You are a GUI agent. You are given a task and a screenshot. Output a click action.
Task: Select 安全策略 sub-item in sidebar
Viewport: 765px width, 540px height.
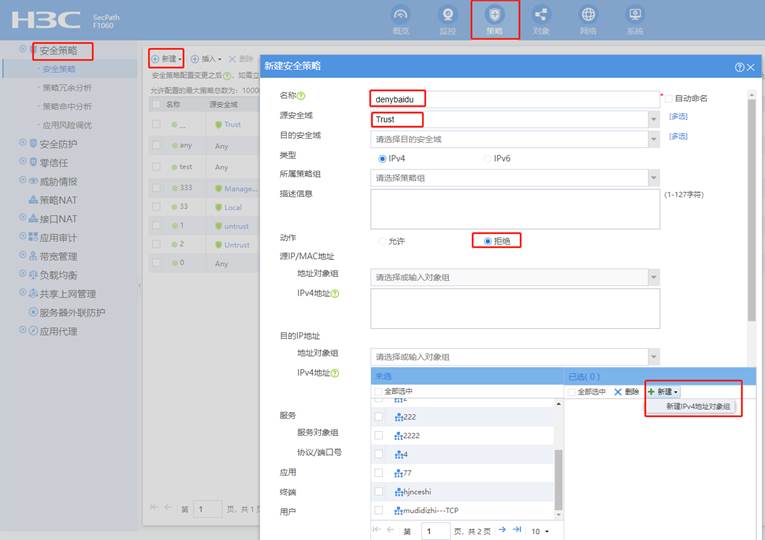[x=59, y=69]
